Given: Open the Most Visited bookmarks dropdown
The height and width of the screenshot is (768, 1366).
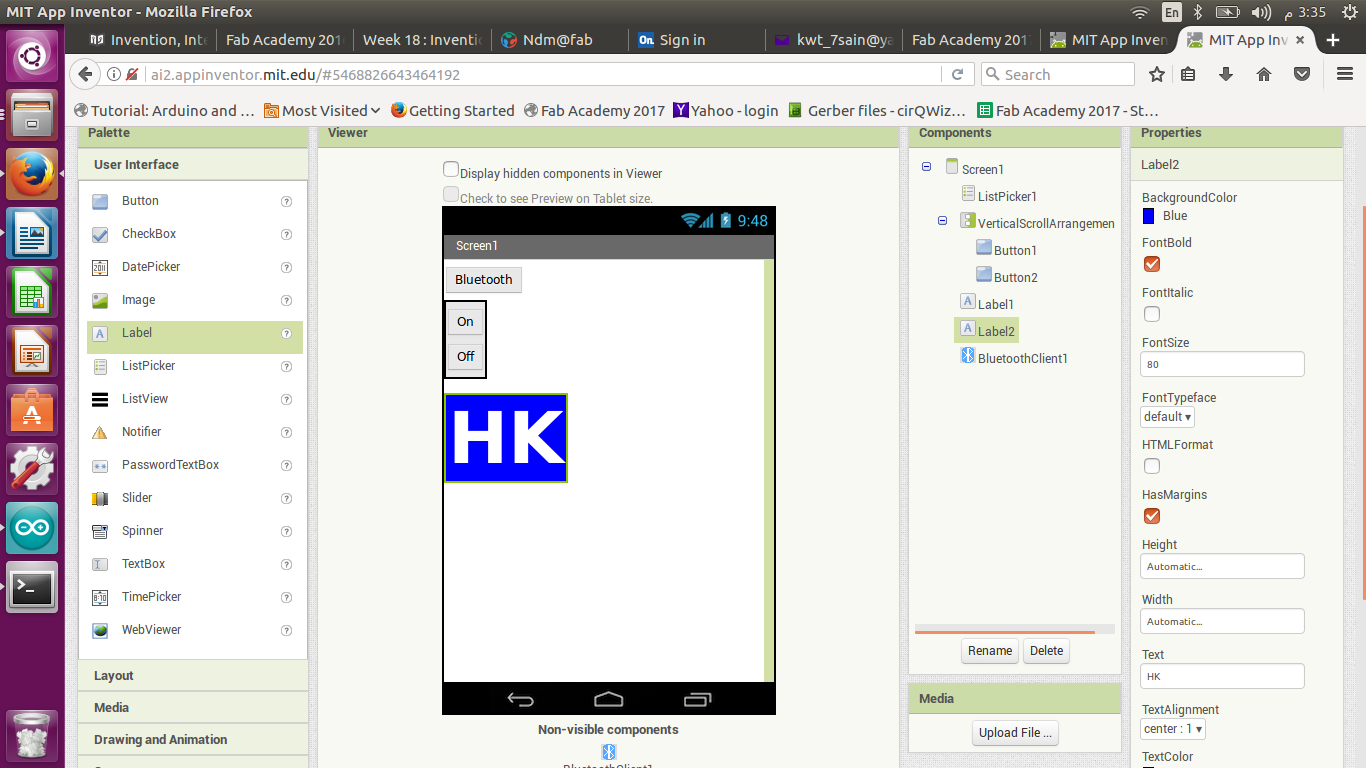Looking at the screenshot, I should click(x=322, y=111).
